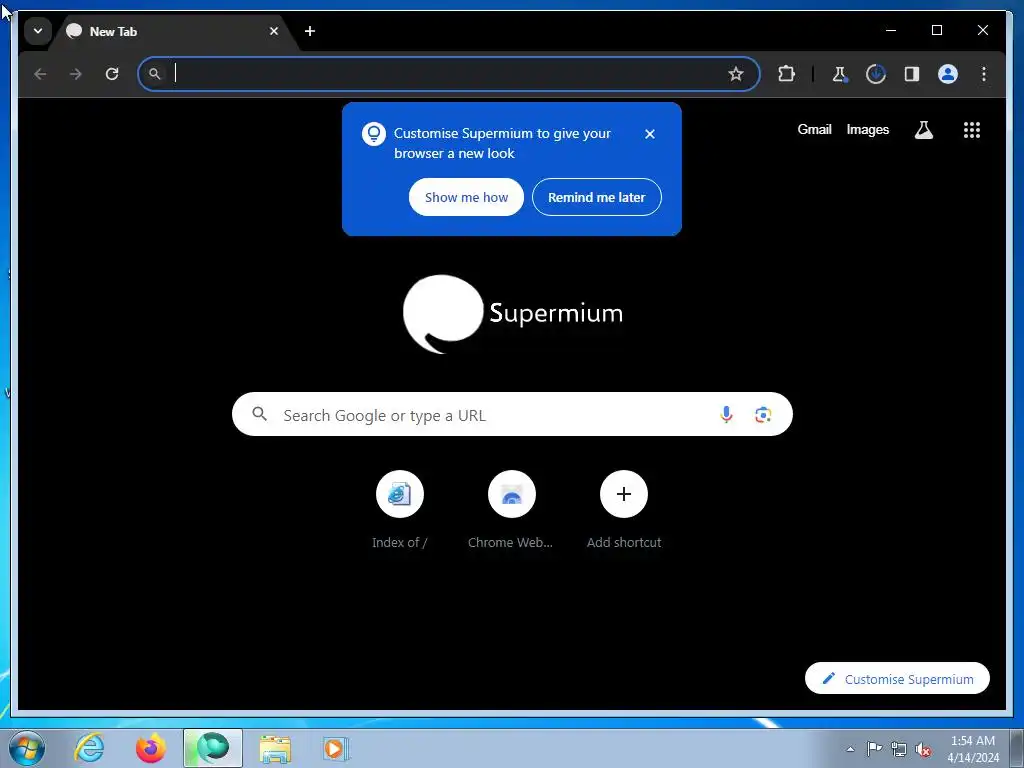Bookmark this tab with the star icon
Image resolution: width=1024 pixels, height=768 pixels.
[736, 74]
